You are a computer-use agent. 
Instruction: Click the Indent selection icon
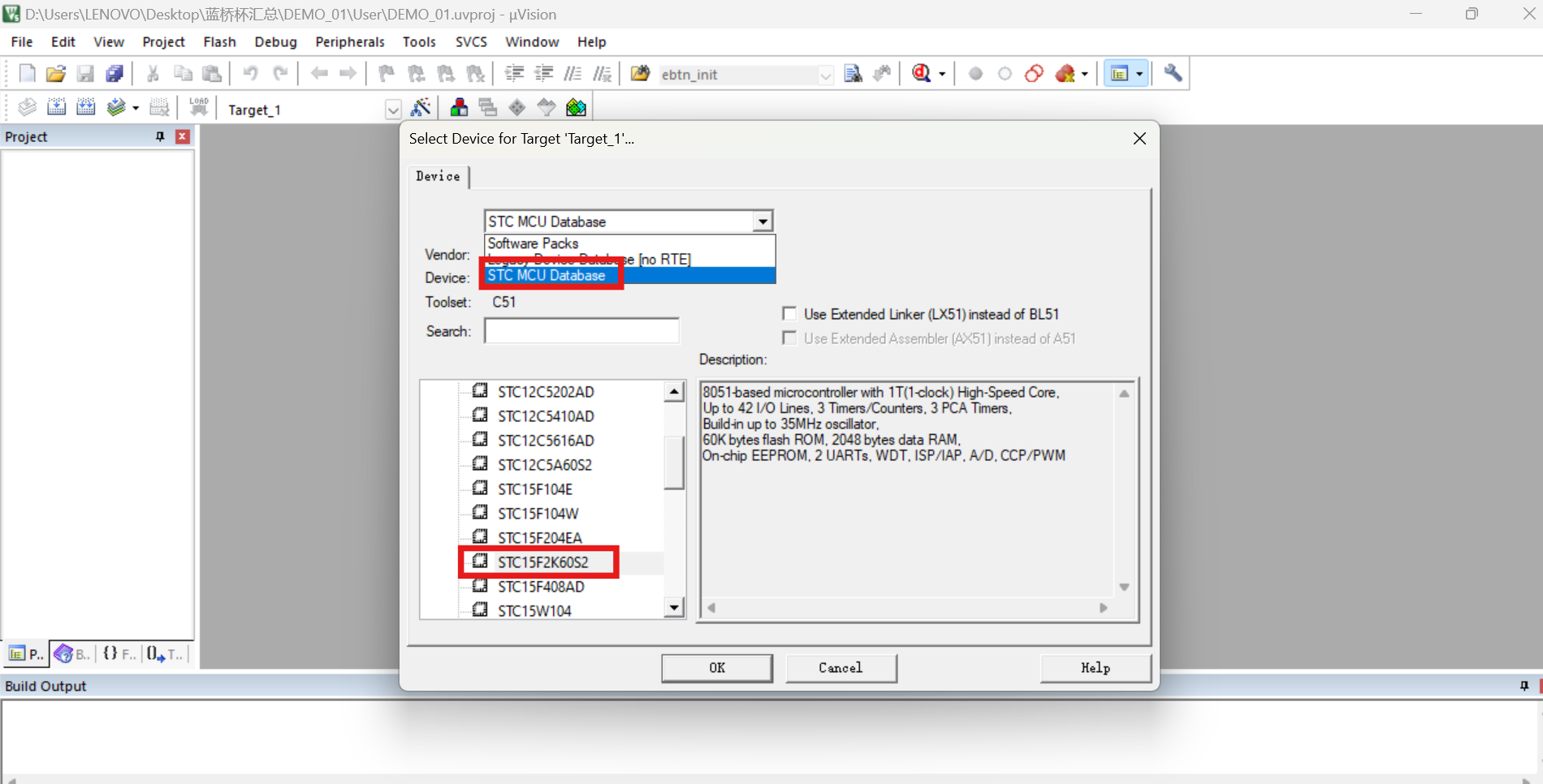(514, 74)
